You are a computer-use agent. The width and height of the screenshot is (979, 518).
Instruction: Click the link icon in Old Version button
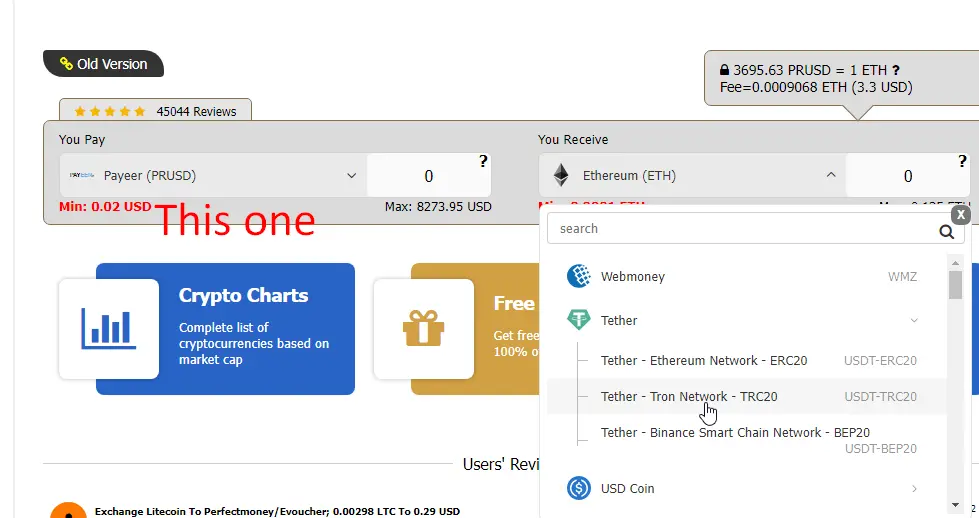66,64
